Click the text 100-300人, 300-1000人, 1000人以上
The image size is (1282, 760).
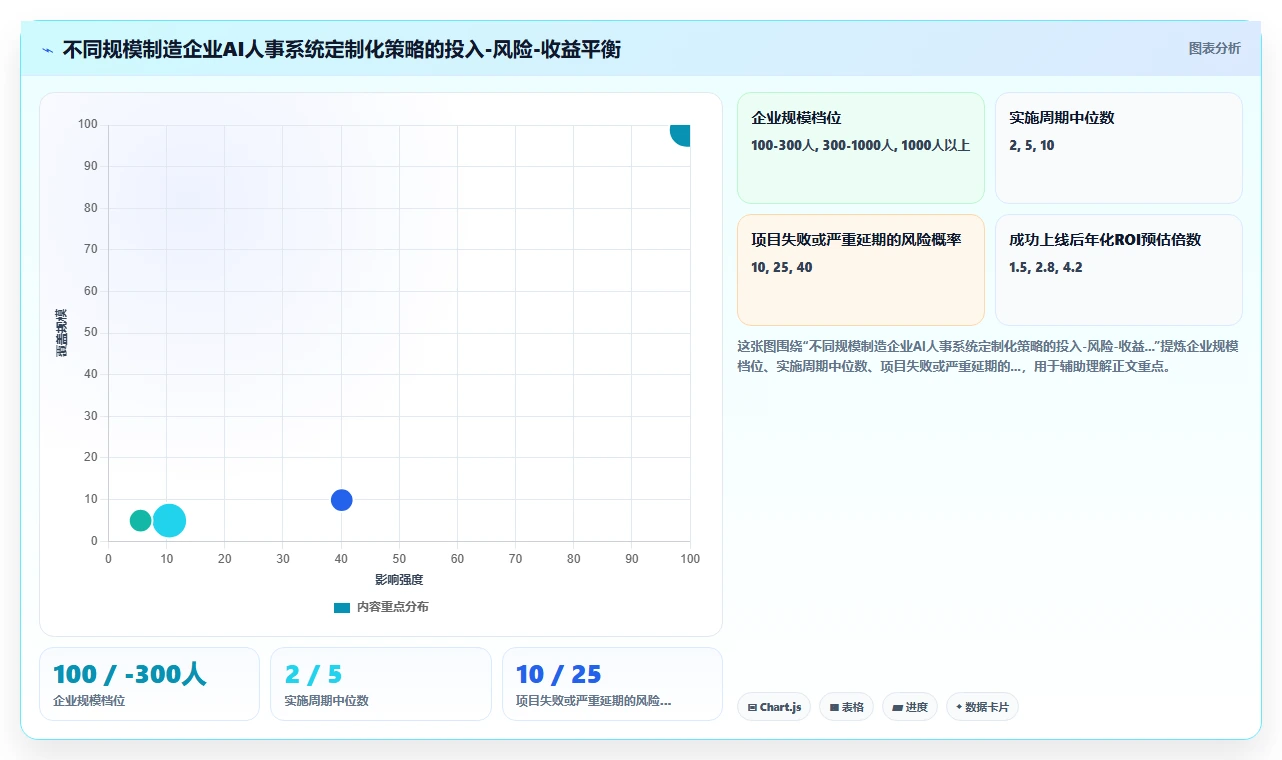pyautogui.click(x=861, y=145)
